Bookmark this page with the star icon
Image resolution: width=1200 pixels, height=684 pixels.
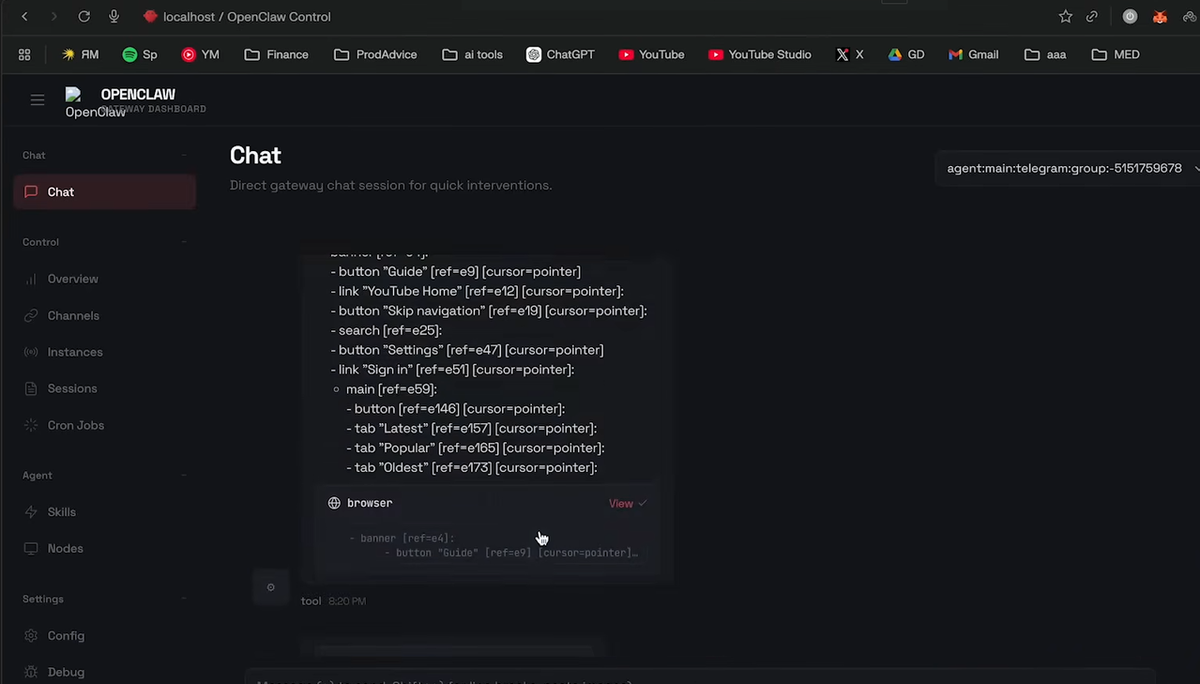tap(1065, 17)
